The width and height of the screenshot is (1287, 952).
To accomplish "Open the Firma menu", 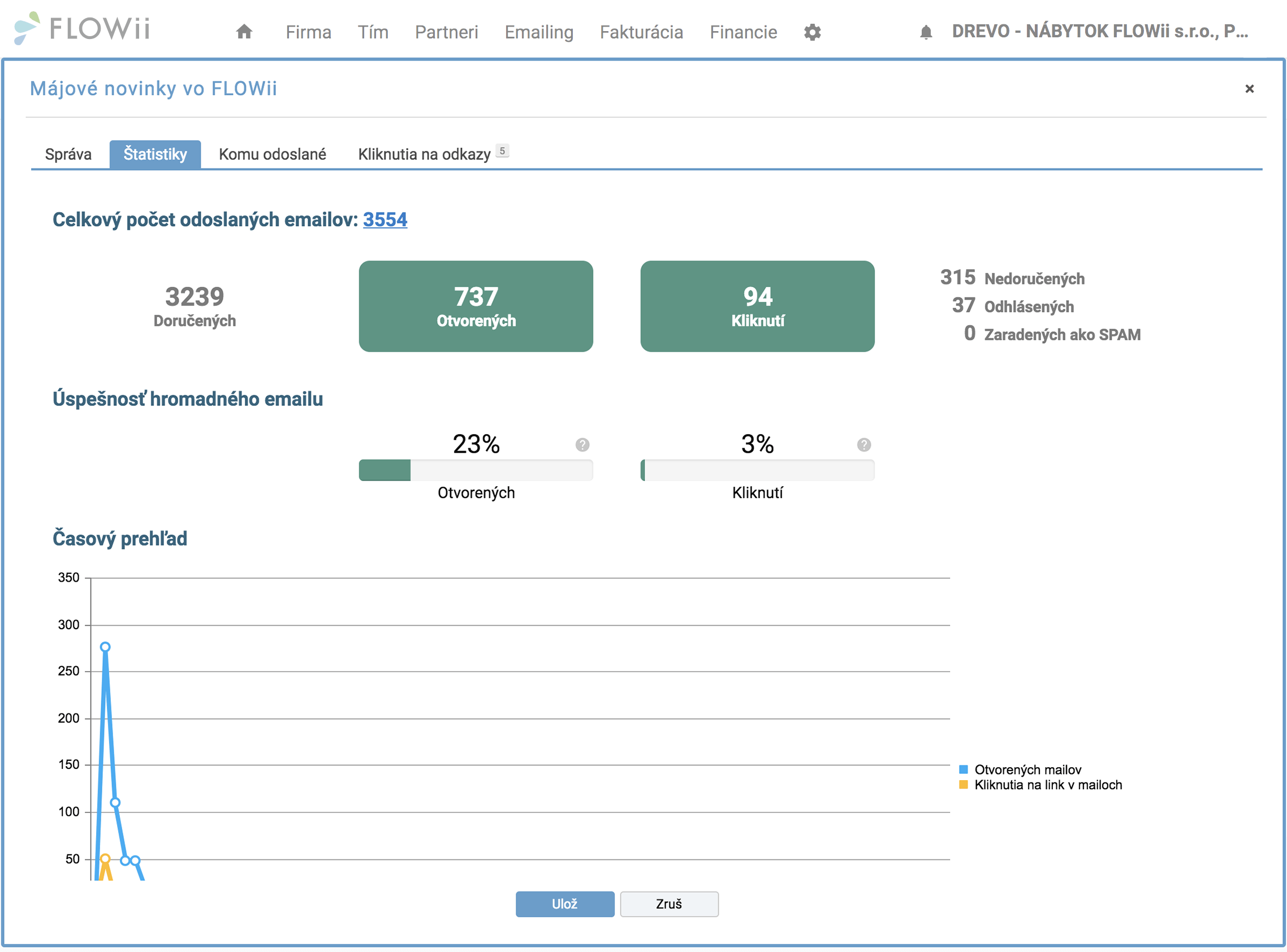I will [x=308, y=32].
